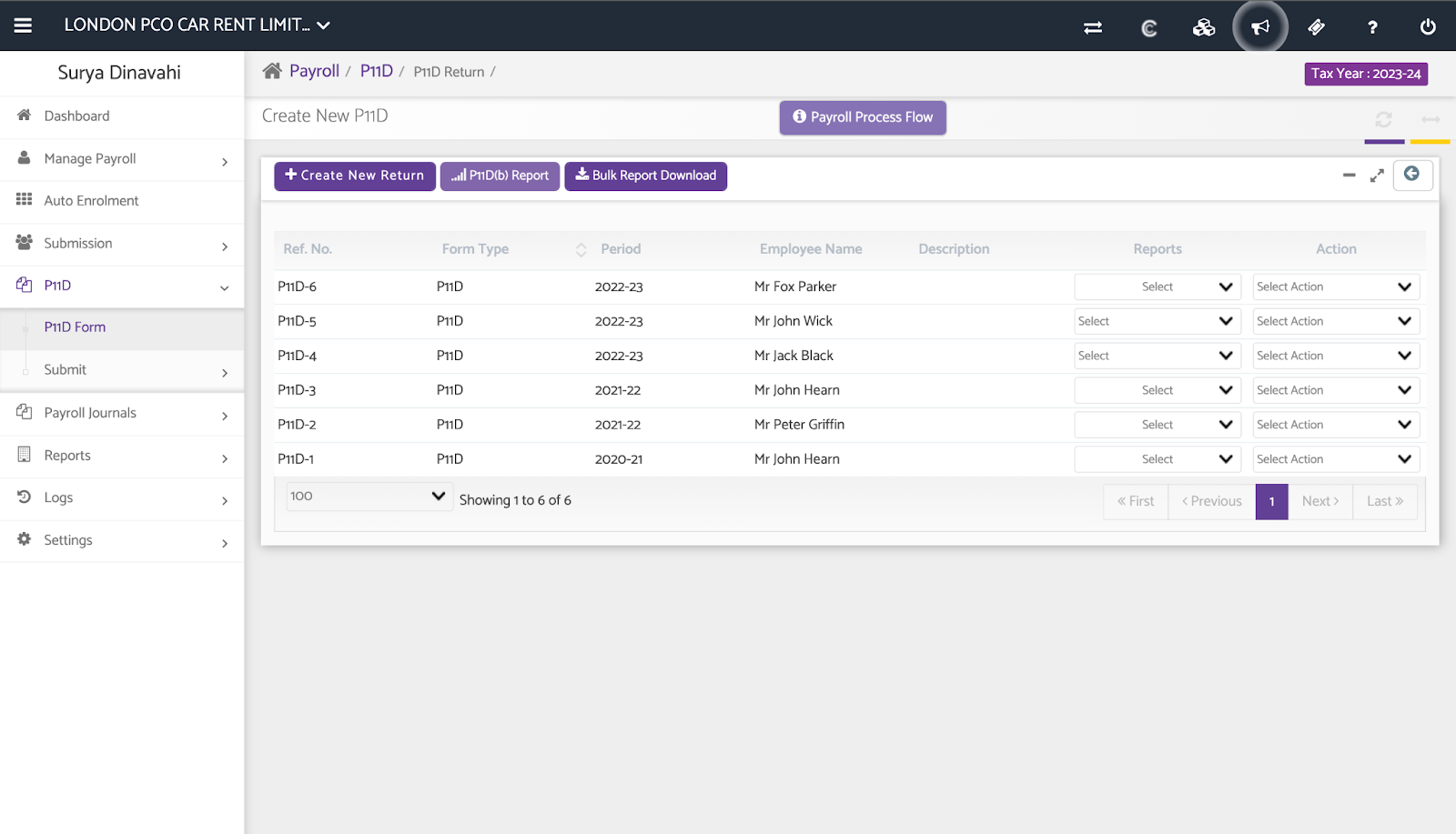The width and height of the screenshot is (1456, 834).
Task: Open Select Action dropdown for P11D-3
Action: click(1336, 390)
